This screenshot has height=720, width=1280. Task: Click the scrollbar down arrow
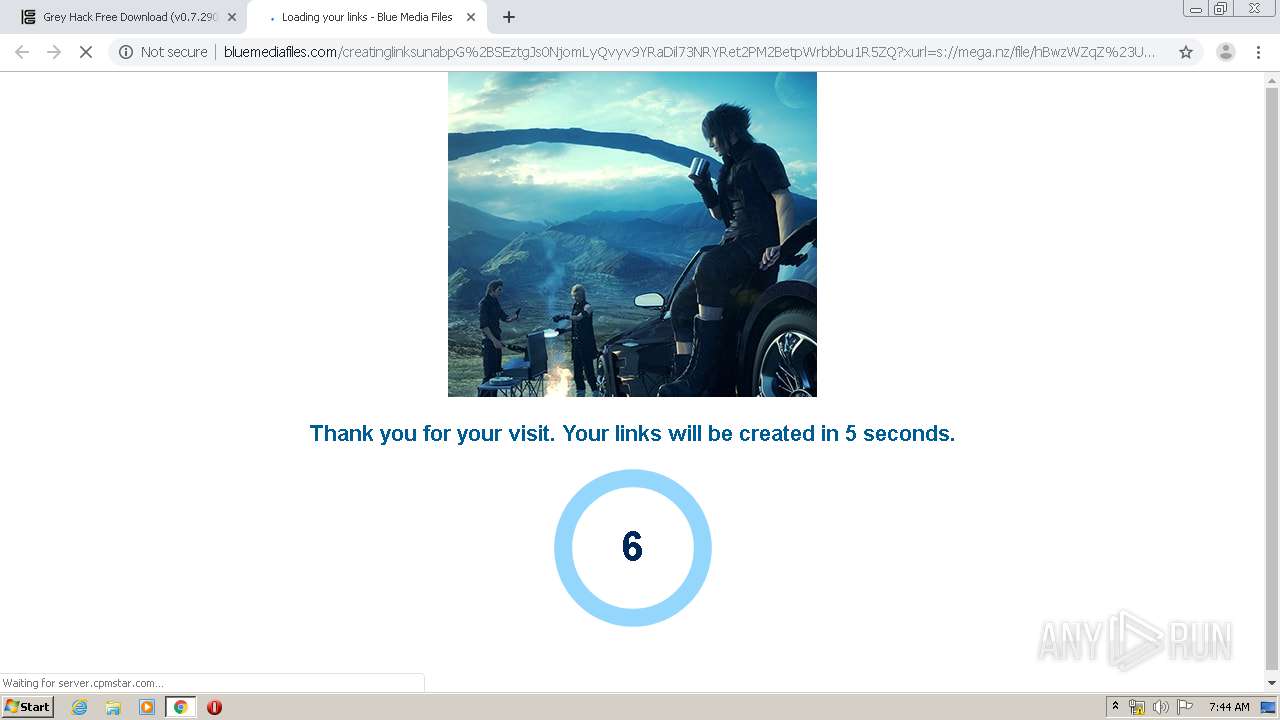pos(1272,683)
